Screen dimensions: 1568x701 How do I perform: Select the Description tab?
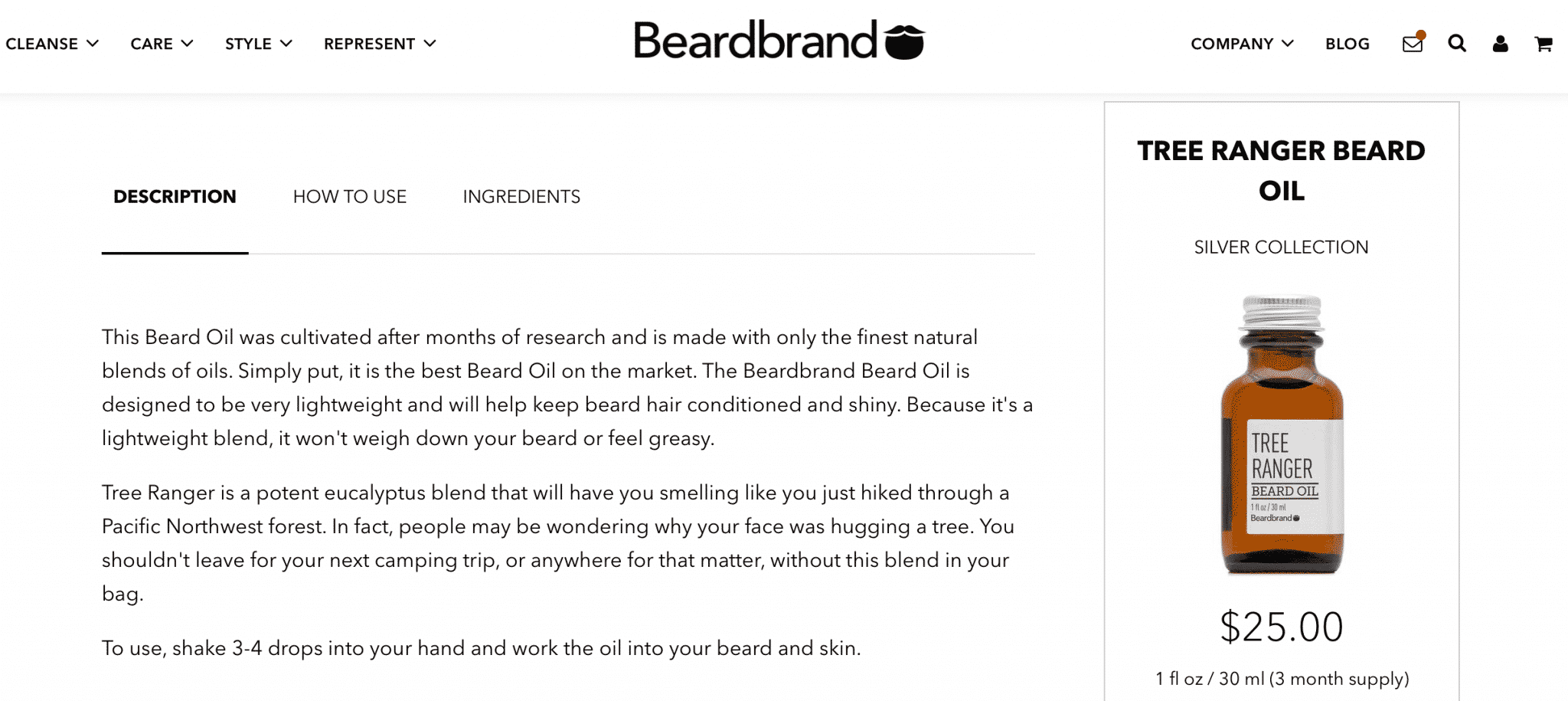click(175, 197)
